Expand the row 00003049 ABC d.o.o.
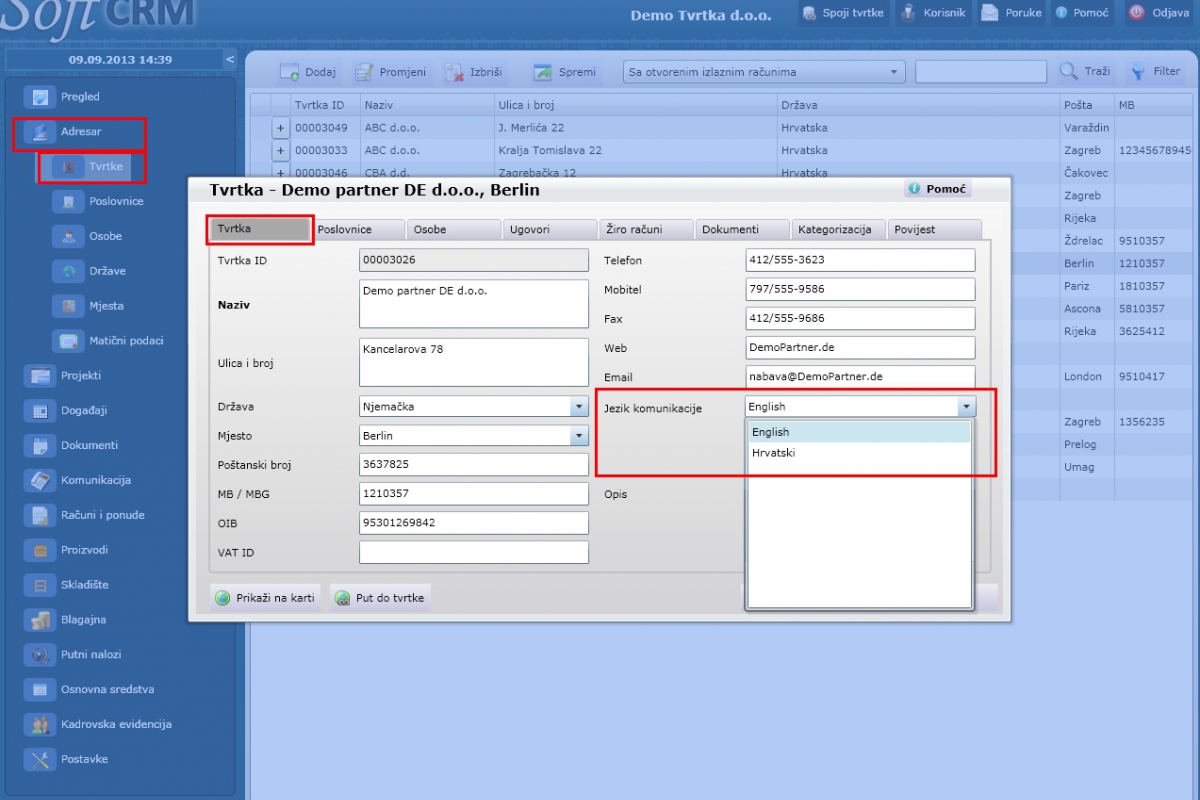The height and width of the screenshot is (800, 1200). tap(281, 128)
